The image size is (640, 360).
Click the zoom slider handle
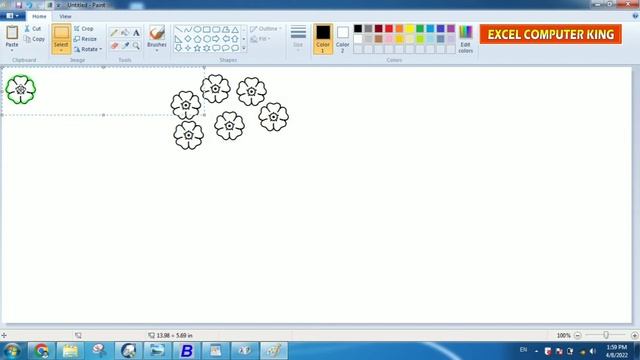pyautogui.click(x=606, y=335)
